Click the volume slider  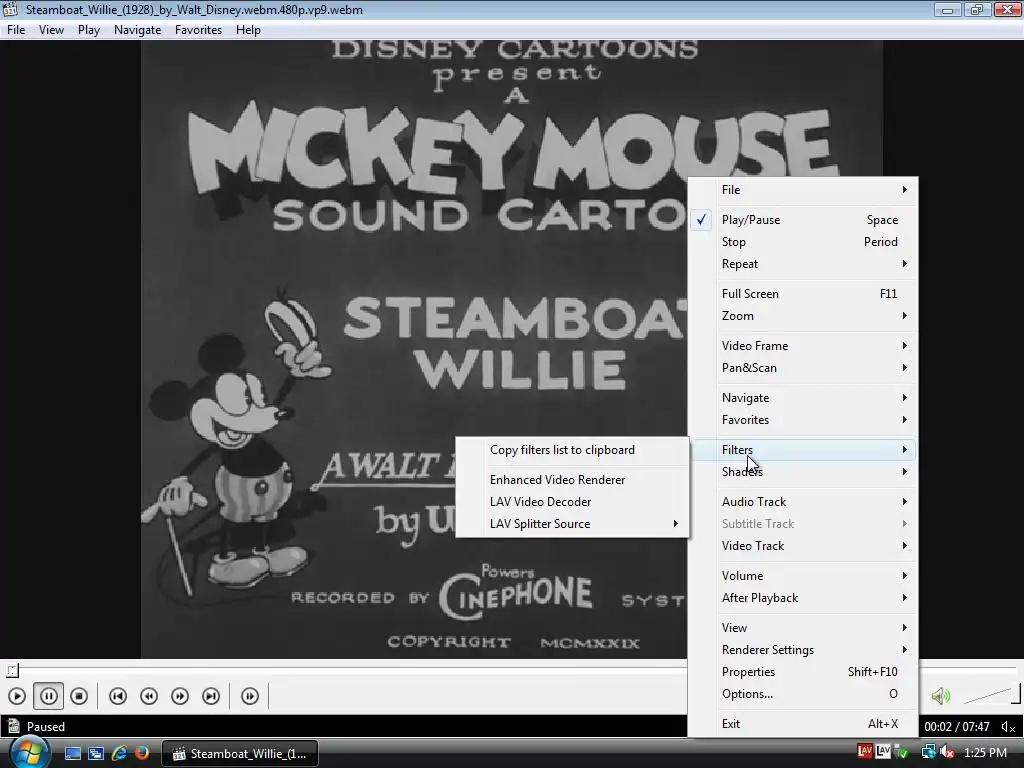tap(991, 695)
